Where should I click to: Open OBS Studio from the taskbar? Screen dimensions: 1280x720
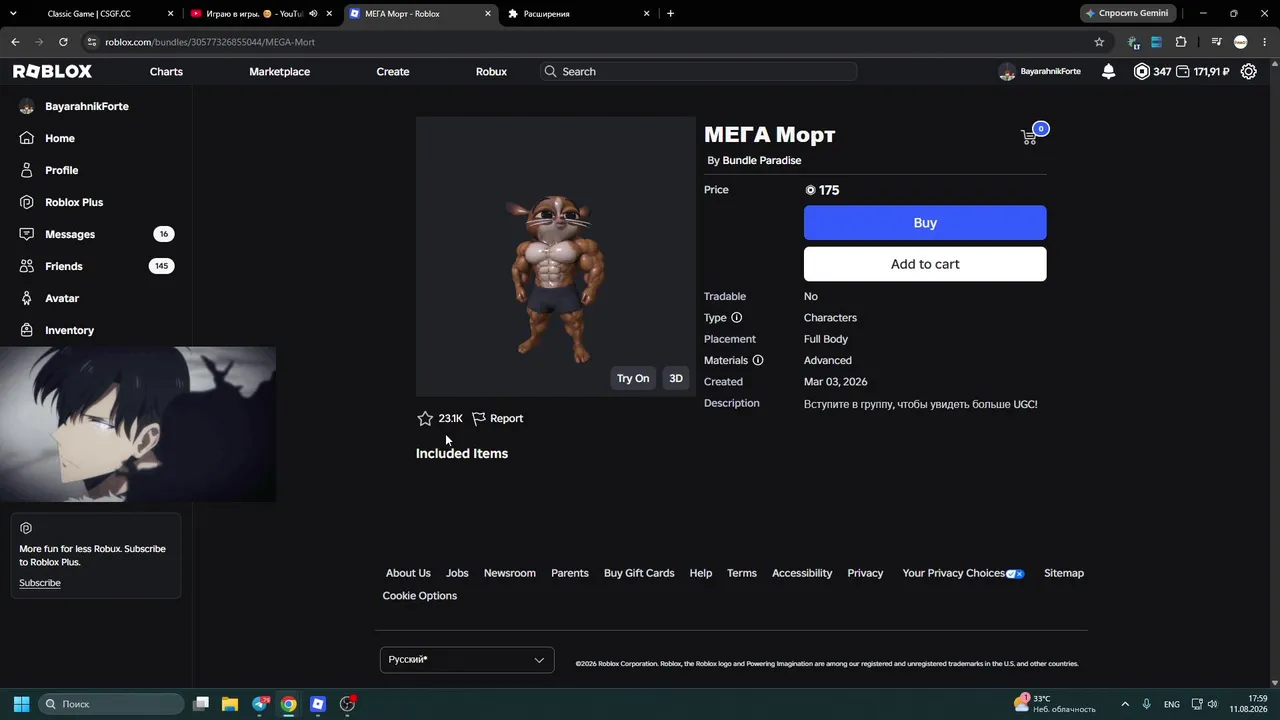click(x=347, y=704)
